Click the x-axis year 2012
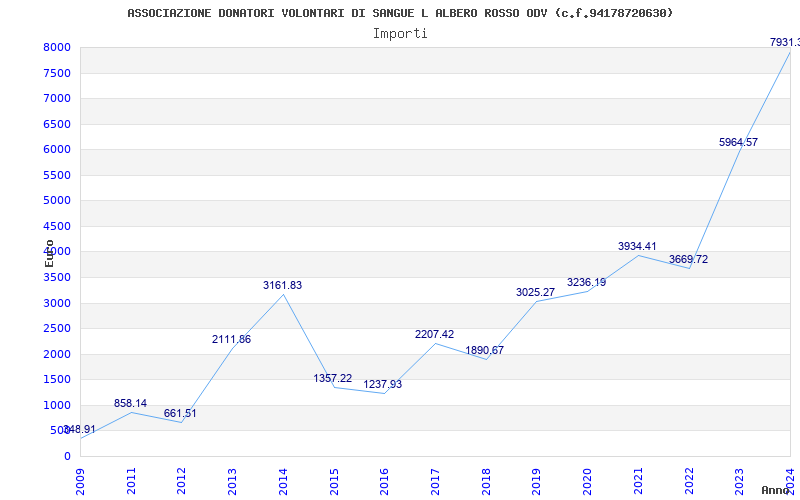 click(181, 481)
